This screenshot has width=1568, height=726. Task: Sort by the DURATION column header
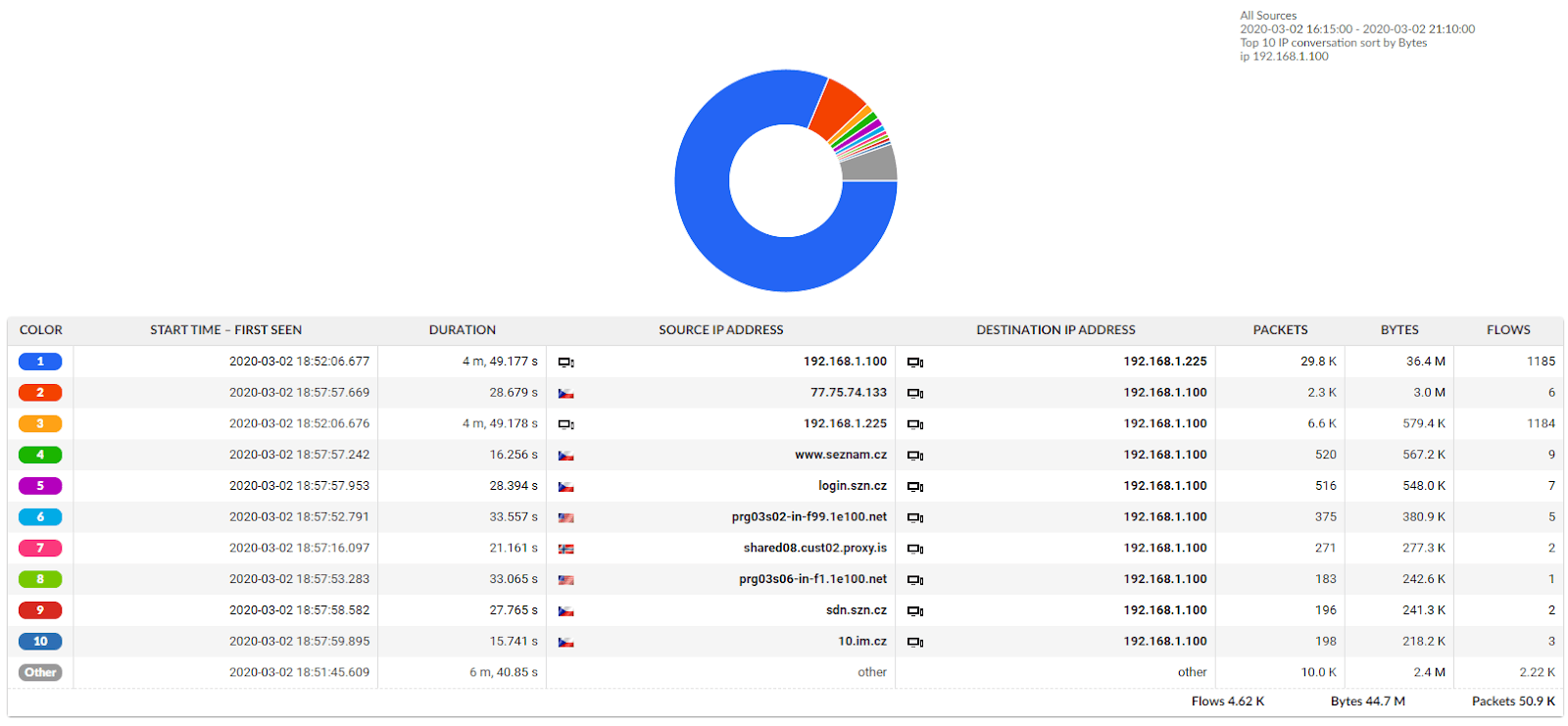(462, 330)
